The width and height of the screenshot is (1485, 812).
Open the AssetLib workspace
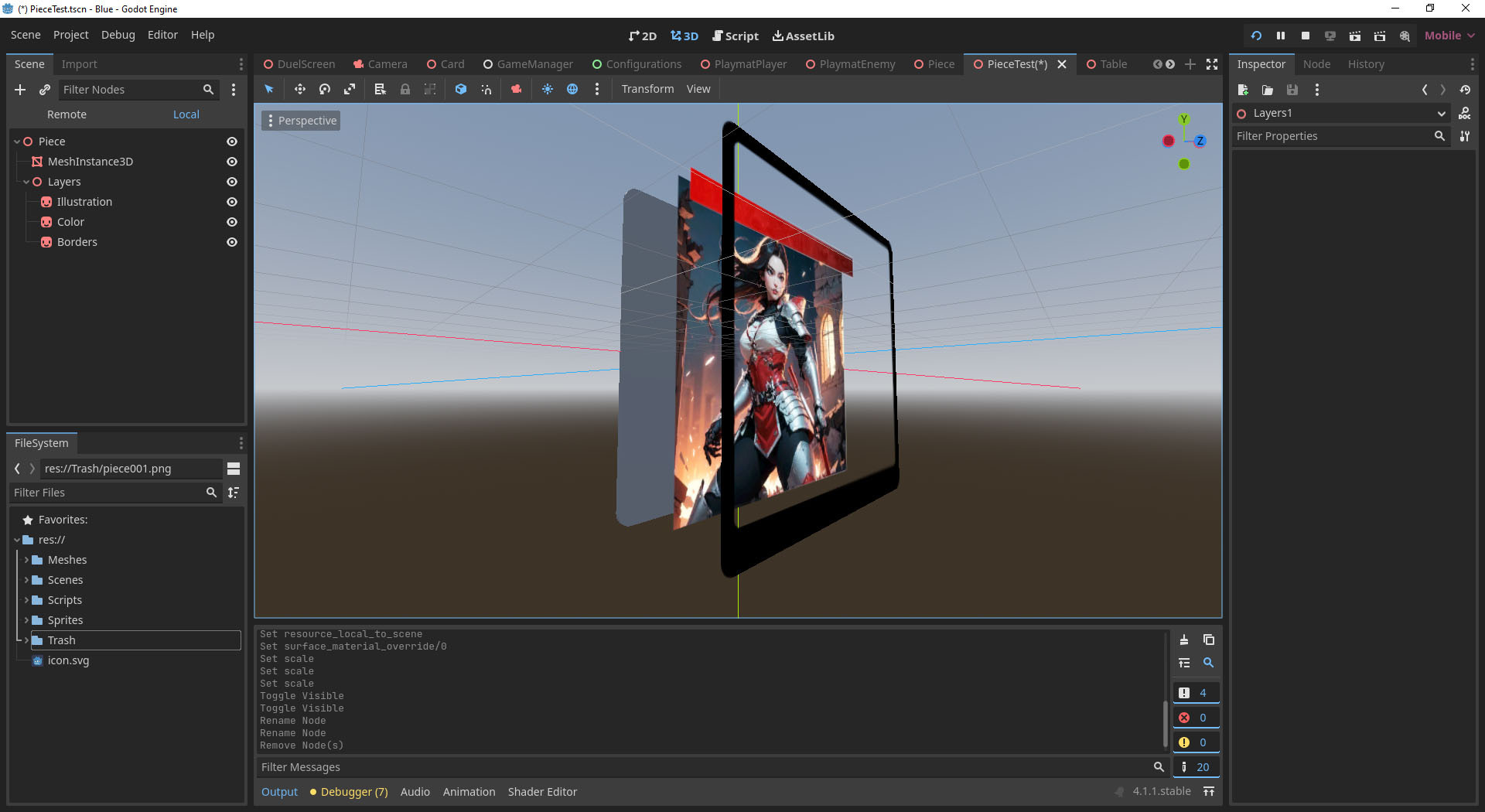tap(804, 36)
